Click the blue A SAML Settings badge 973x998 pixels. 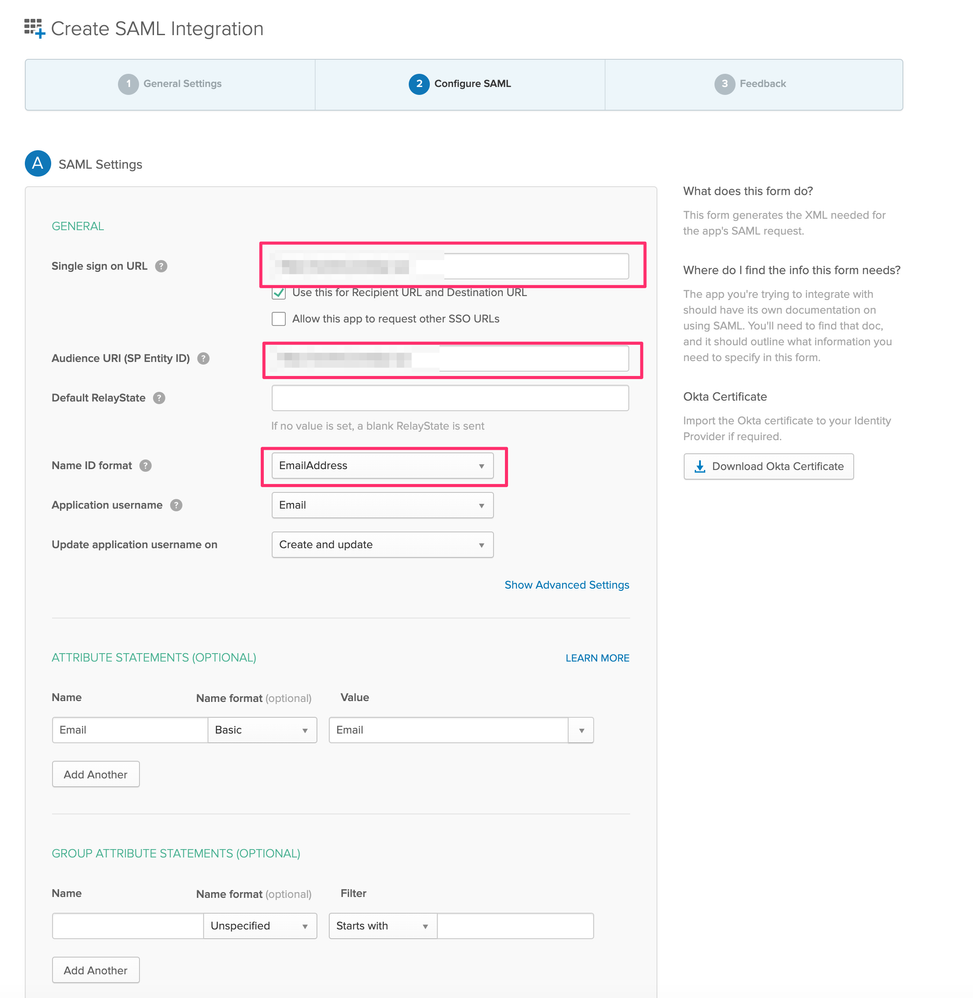coord(38,164)
